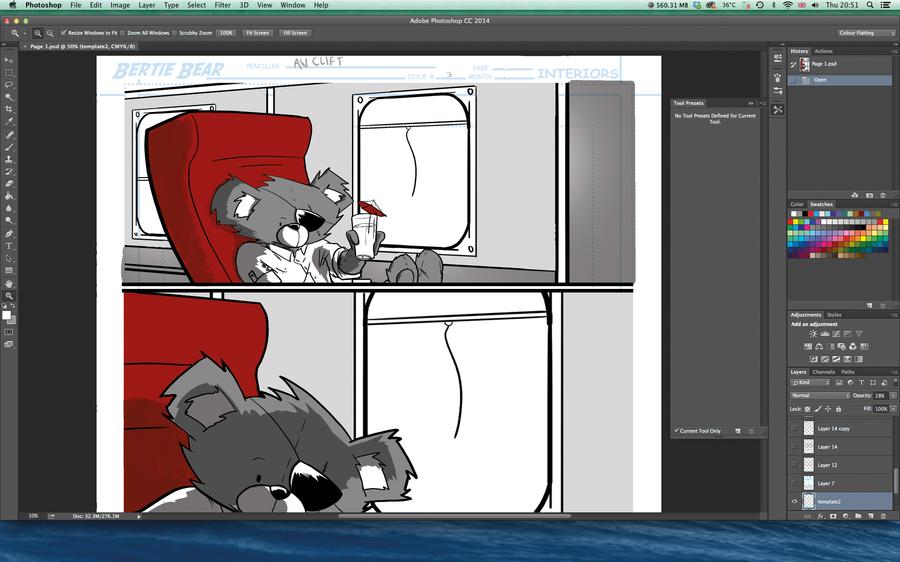Open the Tool Presets panel menu
The image size is (900, 562).
coord(763,103)
